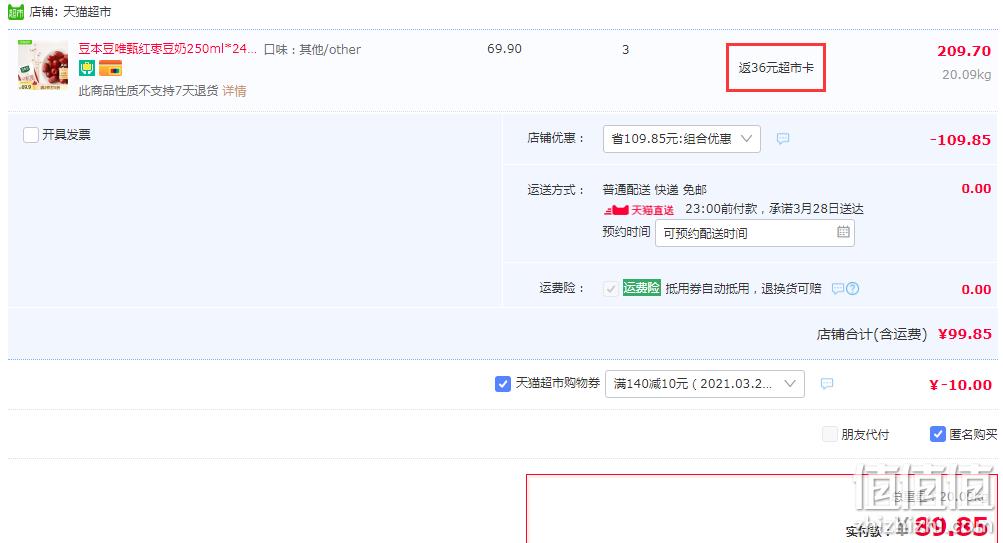Image resolution: width=1003 pixels, height=543 pixels.
Task: Open the soy milk product thumbnail
Action: point(43,65)
